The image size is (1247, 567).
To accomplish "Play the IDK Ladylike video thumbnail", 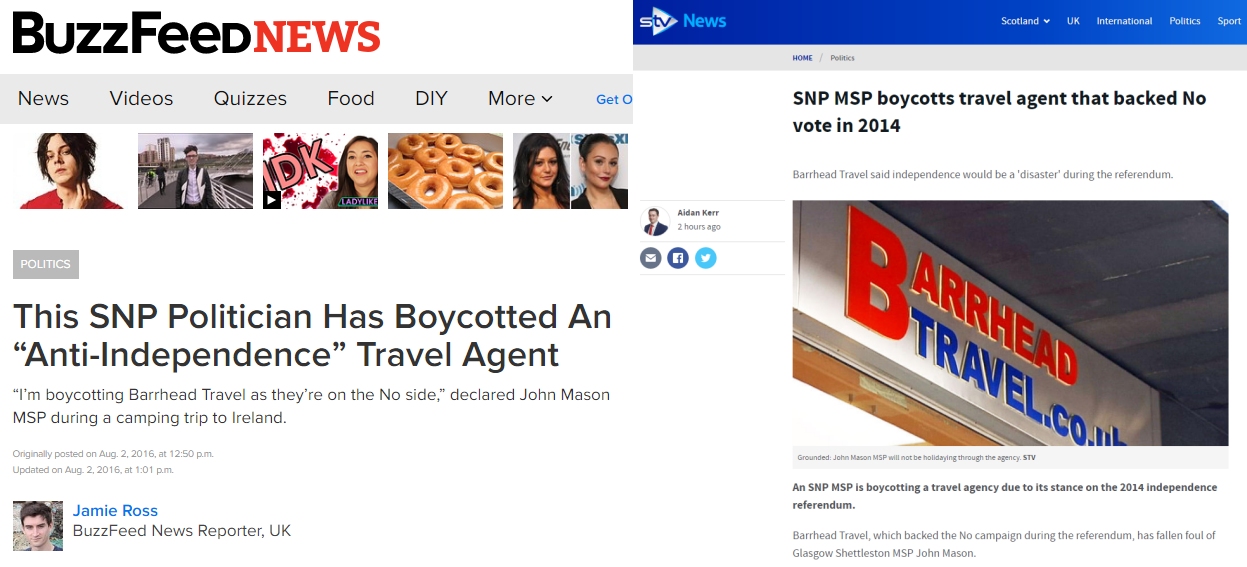I will [x=320, y=171].
